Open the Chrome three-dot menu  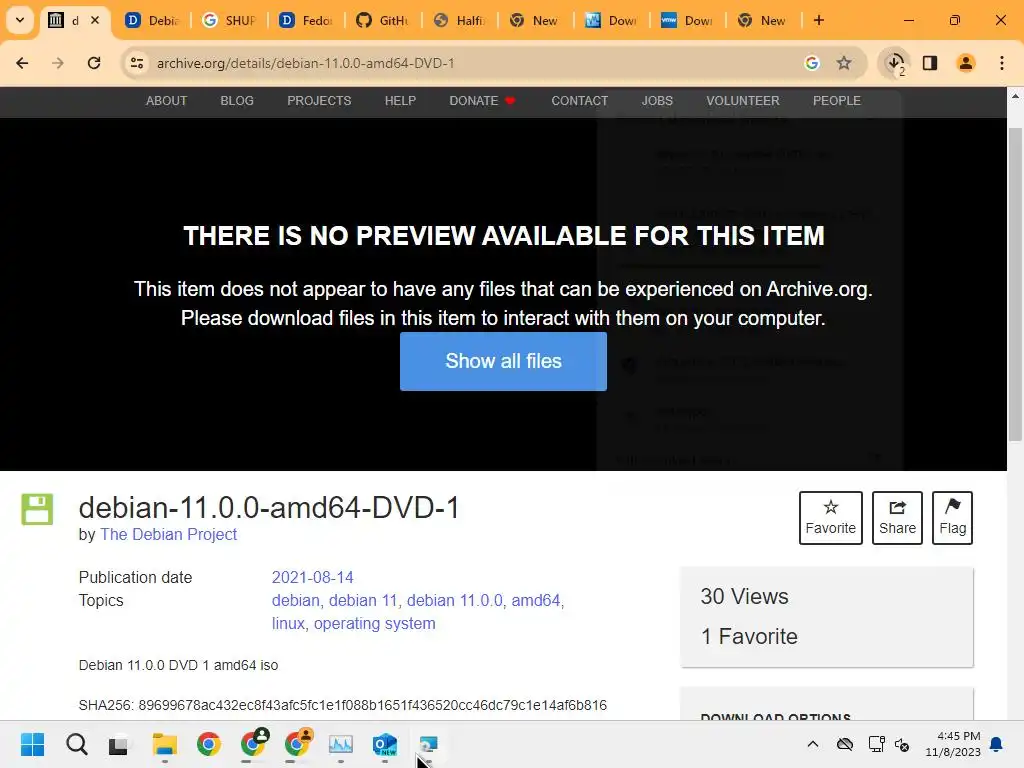click(x=1002, y=63)
